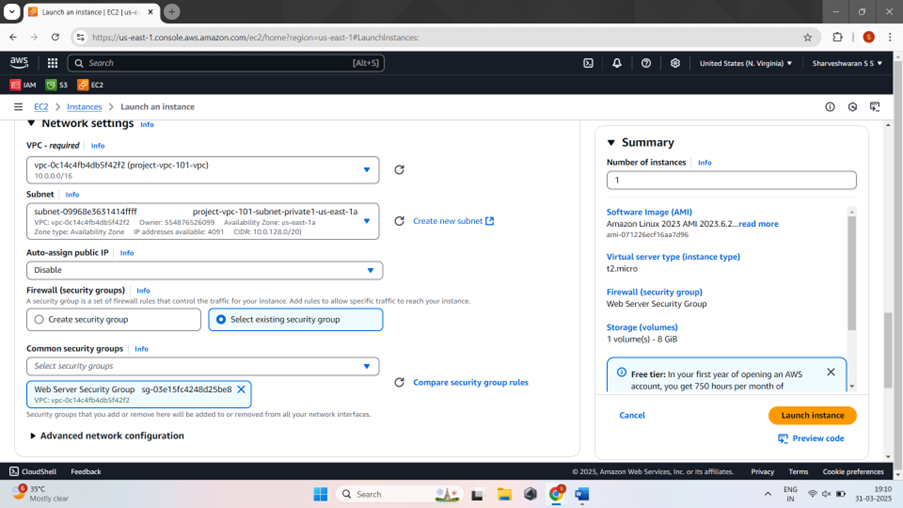The height and width of the screenshot is (508, 903).
Task: Dismiss the Free tier notice
Action: click(x=830, y=372)
